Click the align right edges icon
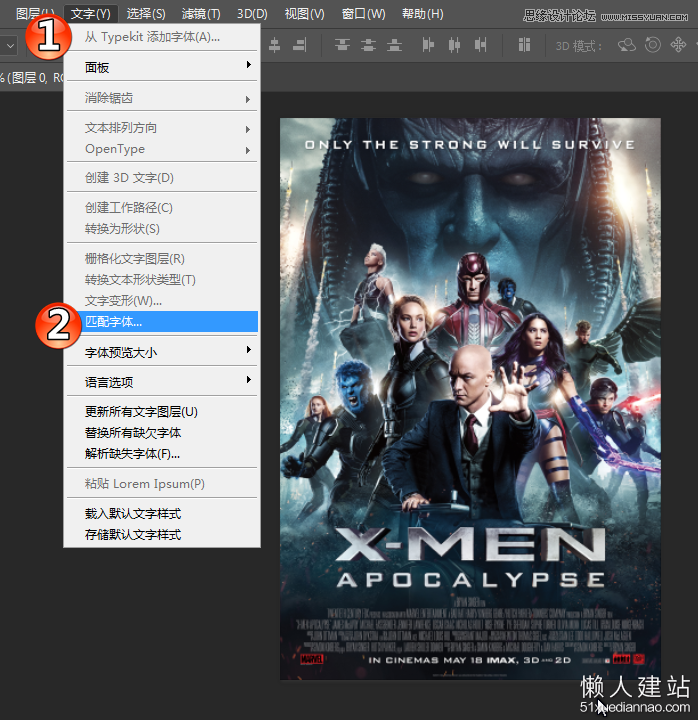Screen dimensions: 698x720 coord(300,45)
